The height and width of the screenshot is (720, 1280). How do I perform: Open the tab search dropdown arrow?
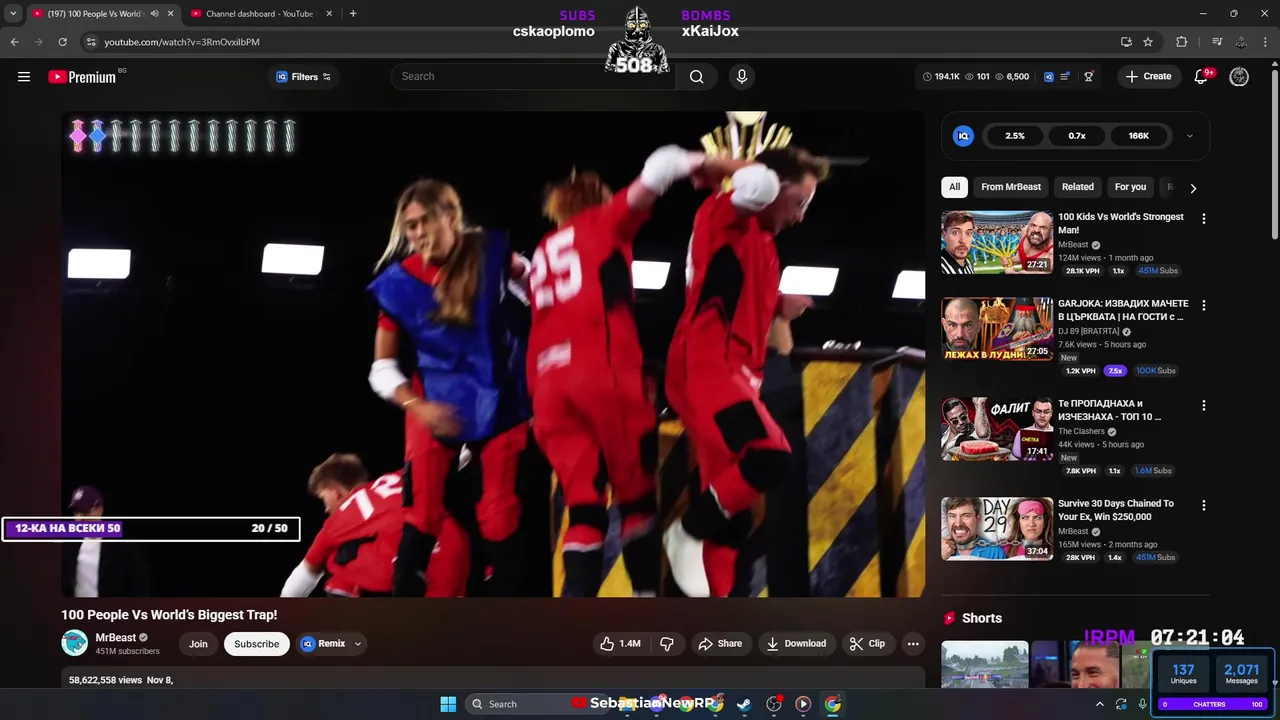pos(13,14)
